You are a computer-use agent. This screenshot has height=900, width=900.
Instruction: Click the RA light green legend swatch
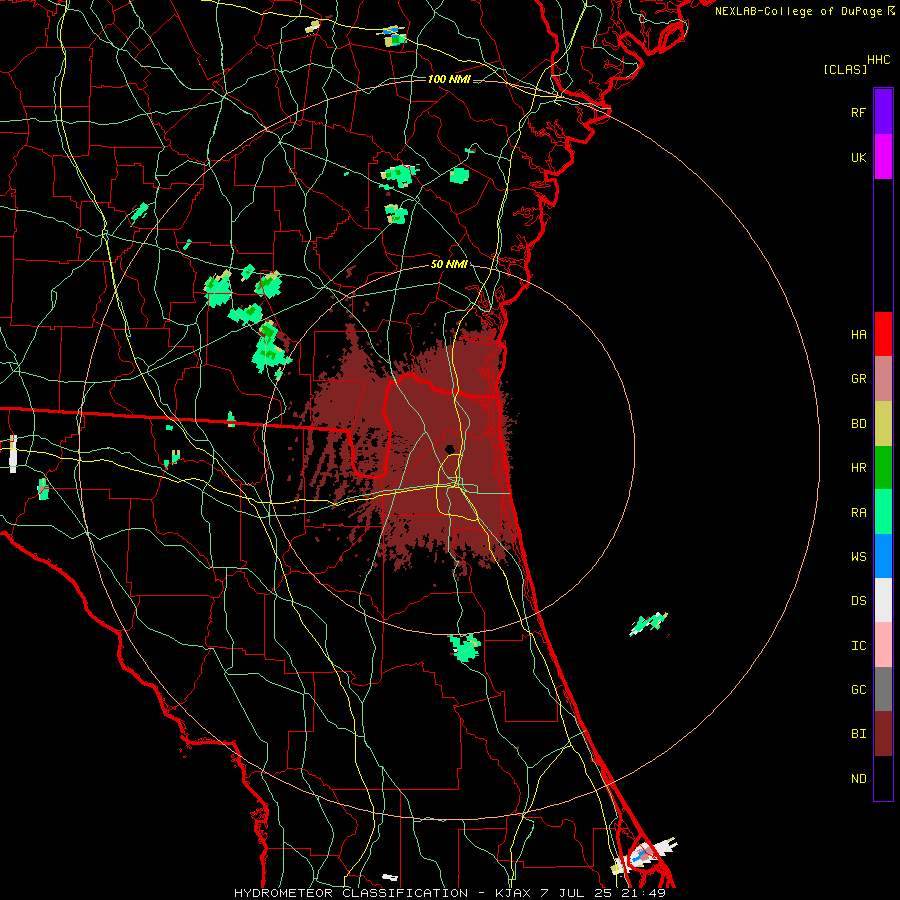click(883, 512)
